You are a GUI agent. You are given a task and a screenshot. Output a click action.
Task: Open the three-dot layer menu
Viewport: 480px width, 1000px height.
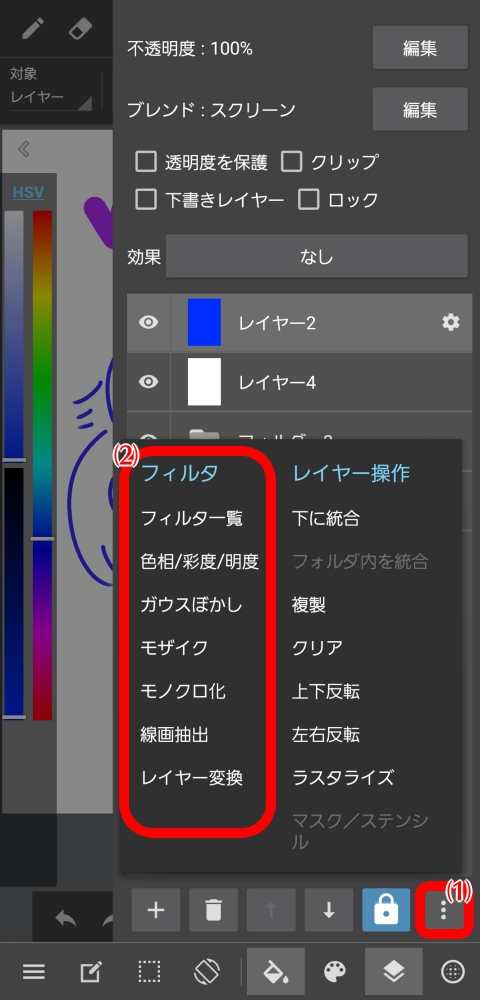click(x=444, y=910)
